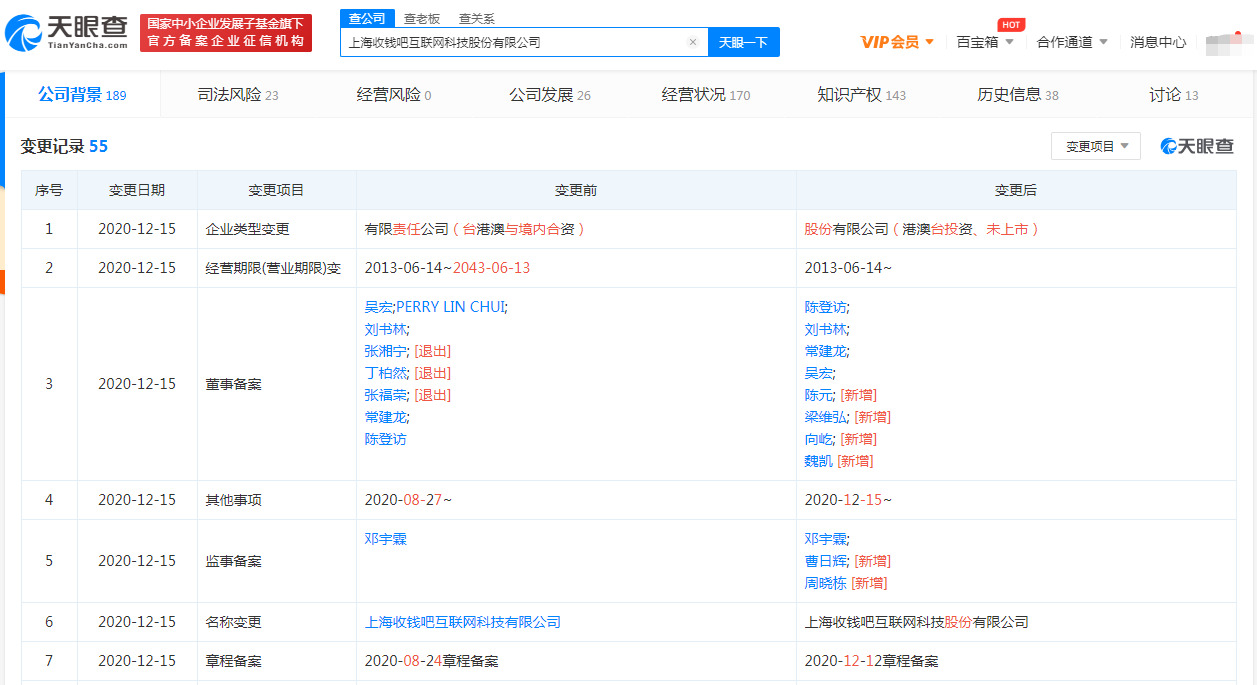Click the 天眼一下 search button
This screenshot has height=685, width=1257.
tap(744, 42)
